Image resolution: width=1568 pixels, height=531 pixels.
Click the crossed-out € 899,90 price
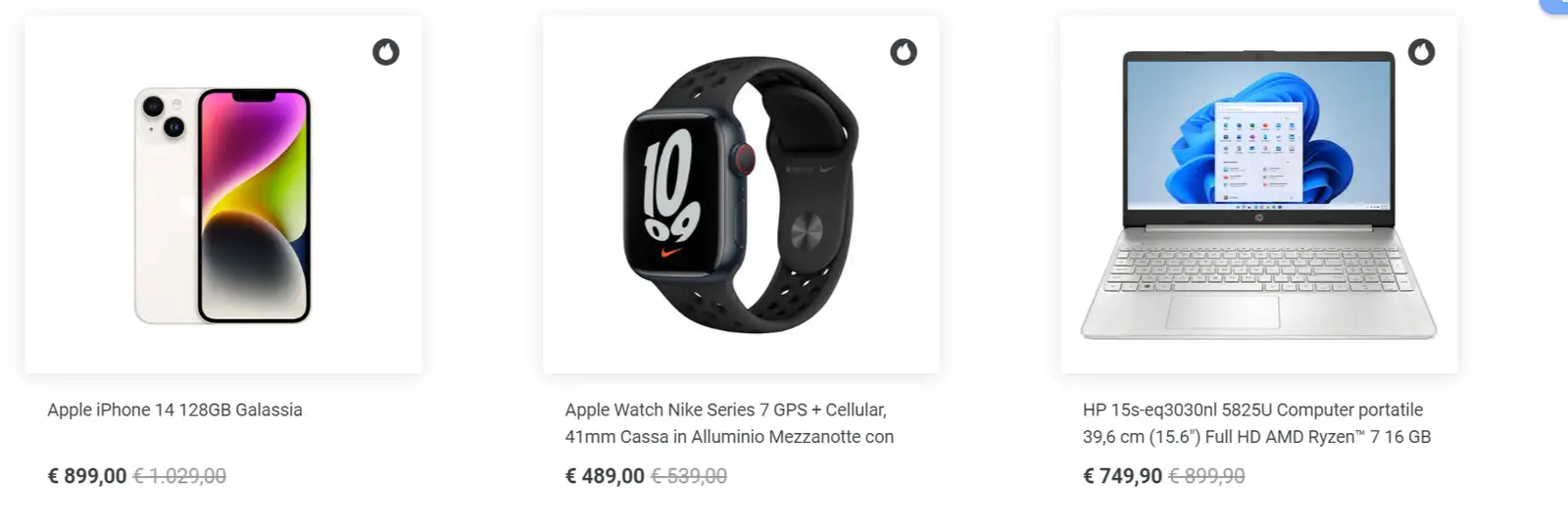pyautogui.click(x=1206, y=476)
